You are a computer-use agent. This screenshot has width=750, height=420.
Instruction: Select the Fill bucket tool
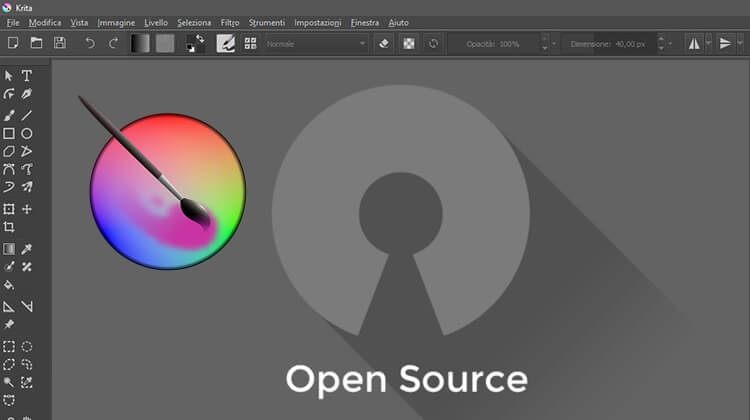pos(9,285)
